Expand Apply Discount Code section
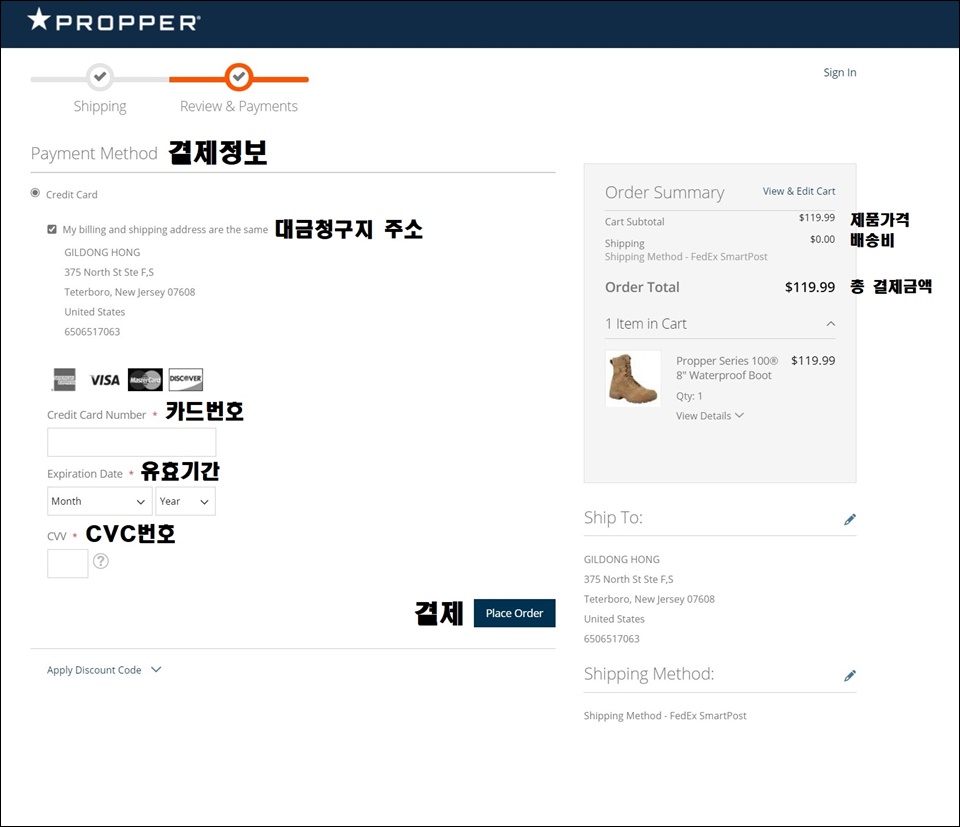The height and width of the screenshot is (827, 960). click(104, 670)
